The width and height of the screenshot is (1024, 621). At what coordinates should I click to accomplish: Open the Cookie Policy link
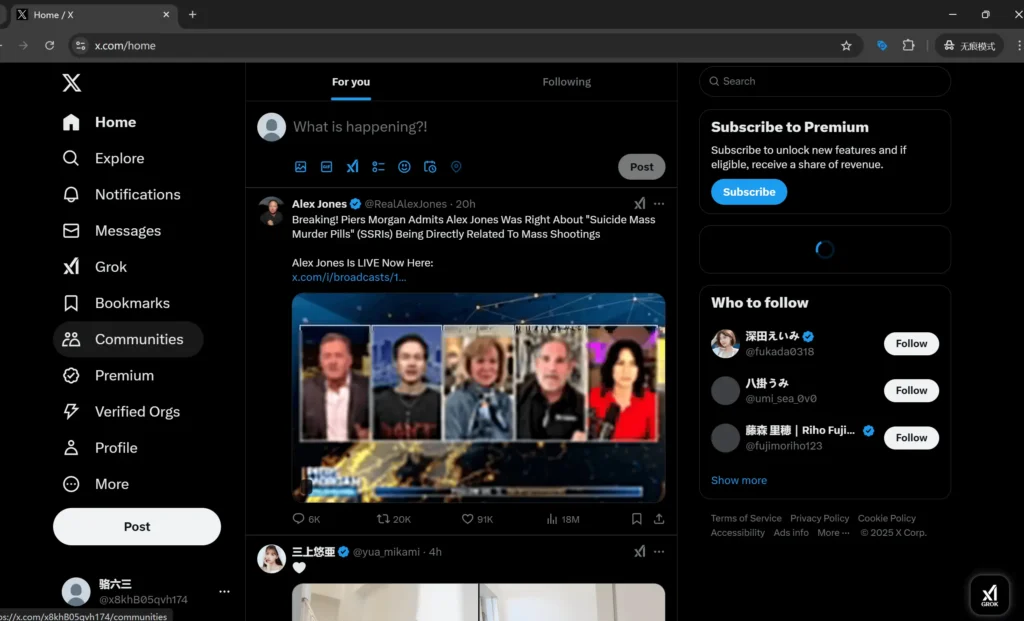[x=887, y=518]
